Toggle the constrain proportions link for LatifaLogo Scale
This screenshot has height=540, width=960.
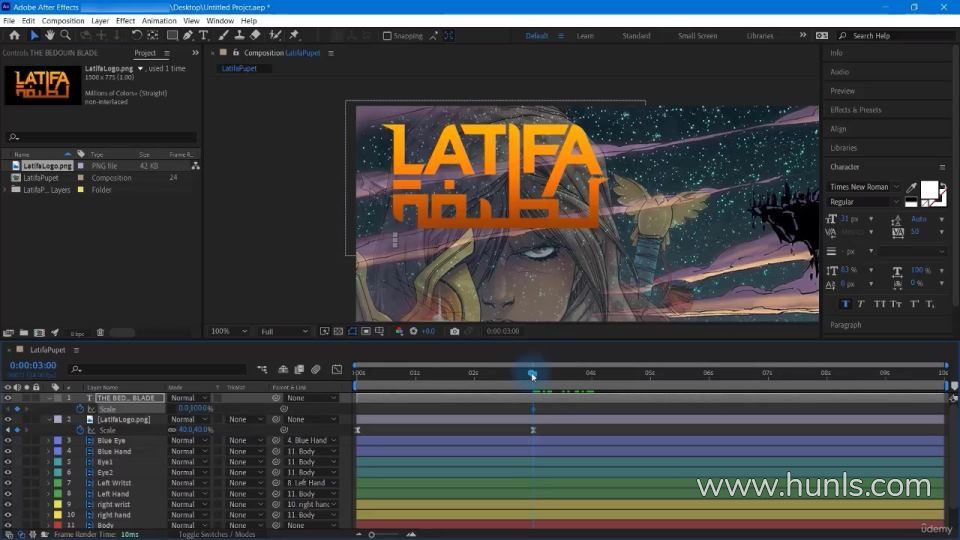tap(172, 430)
